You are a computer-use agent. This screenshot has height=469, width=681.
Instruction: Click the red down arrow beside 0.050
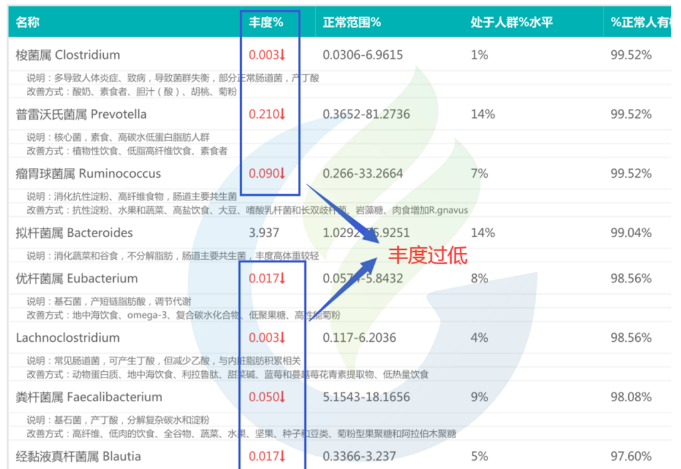click(282, 397)
